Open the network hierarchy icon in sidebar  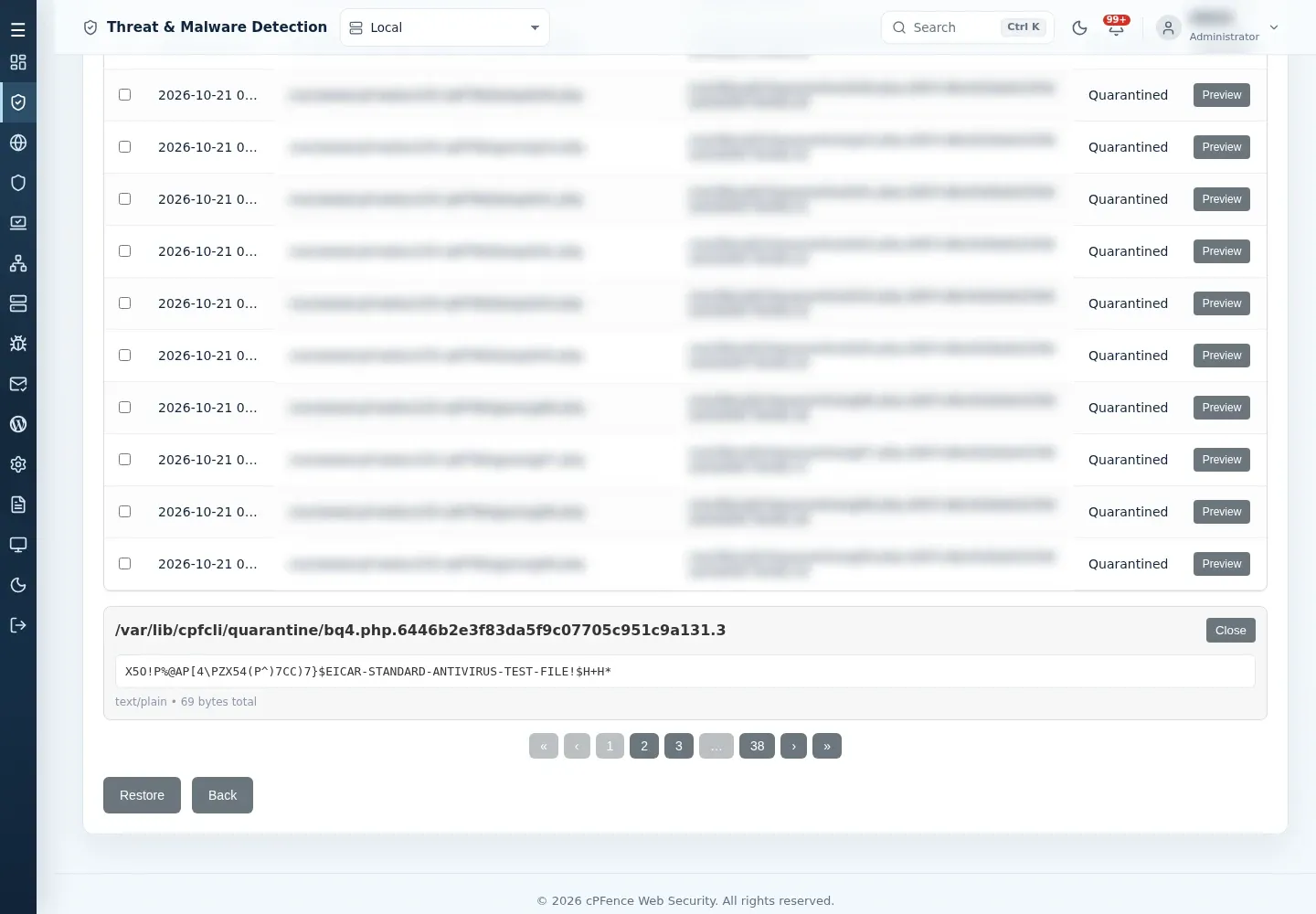coord(17,263)
